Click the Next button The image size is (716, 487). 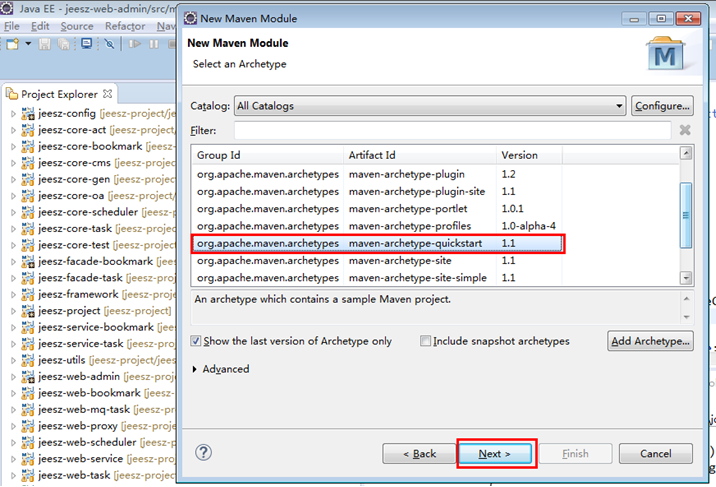[x=495, y=454]
